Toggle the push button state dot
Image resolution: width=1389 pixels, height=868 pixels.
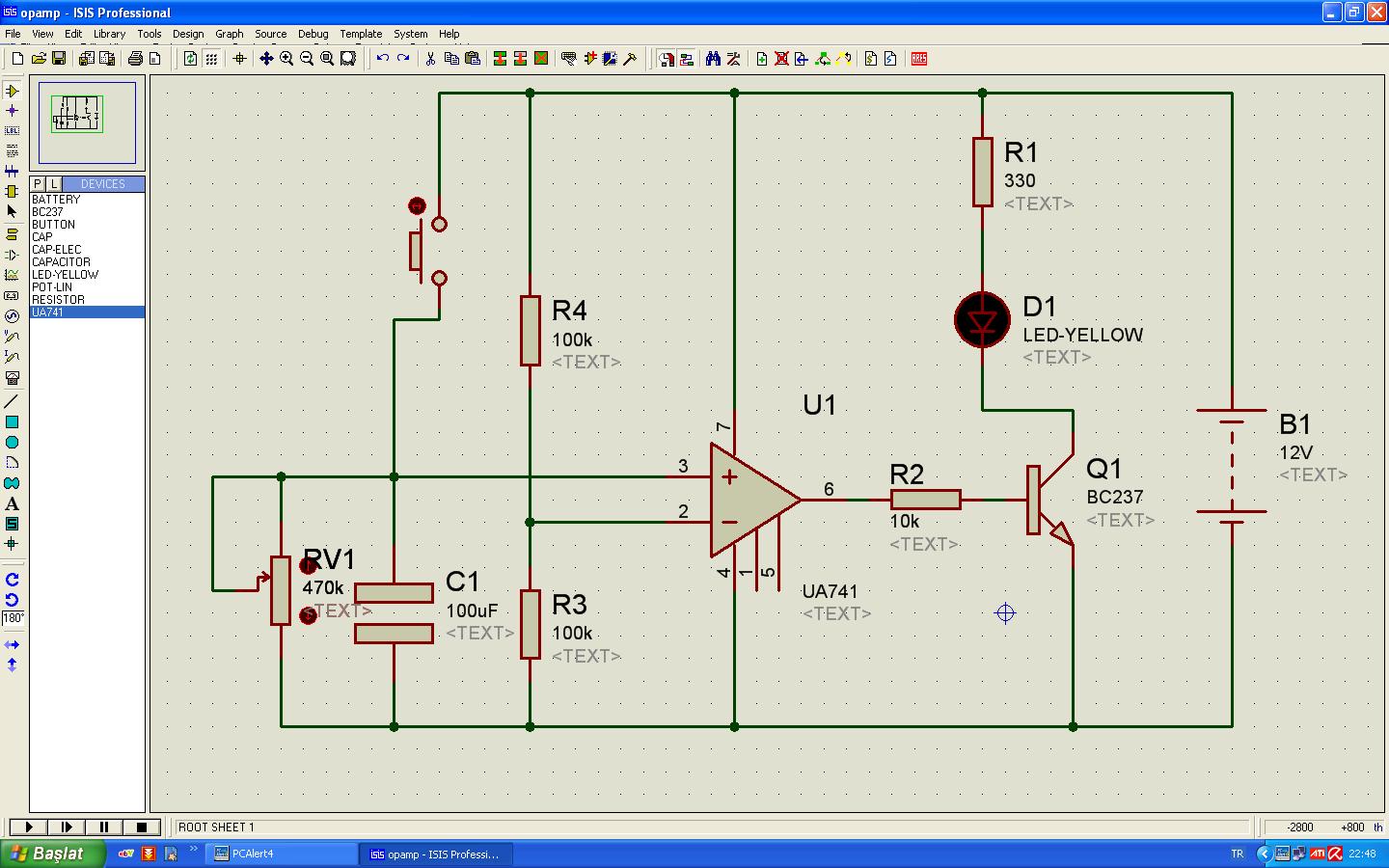[417, 205]
